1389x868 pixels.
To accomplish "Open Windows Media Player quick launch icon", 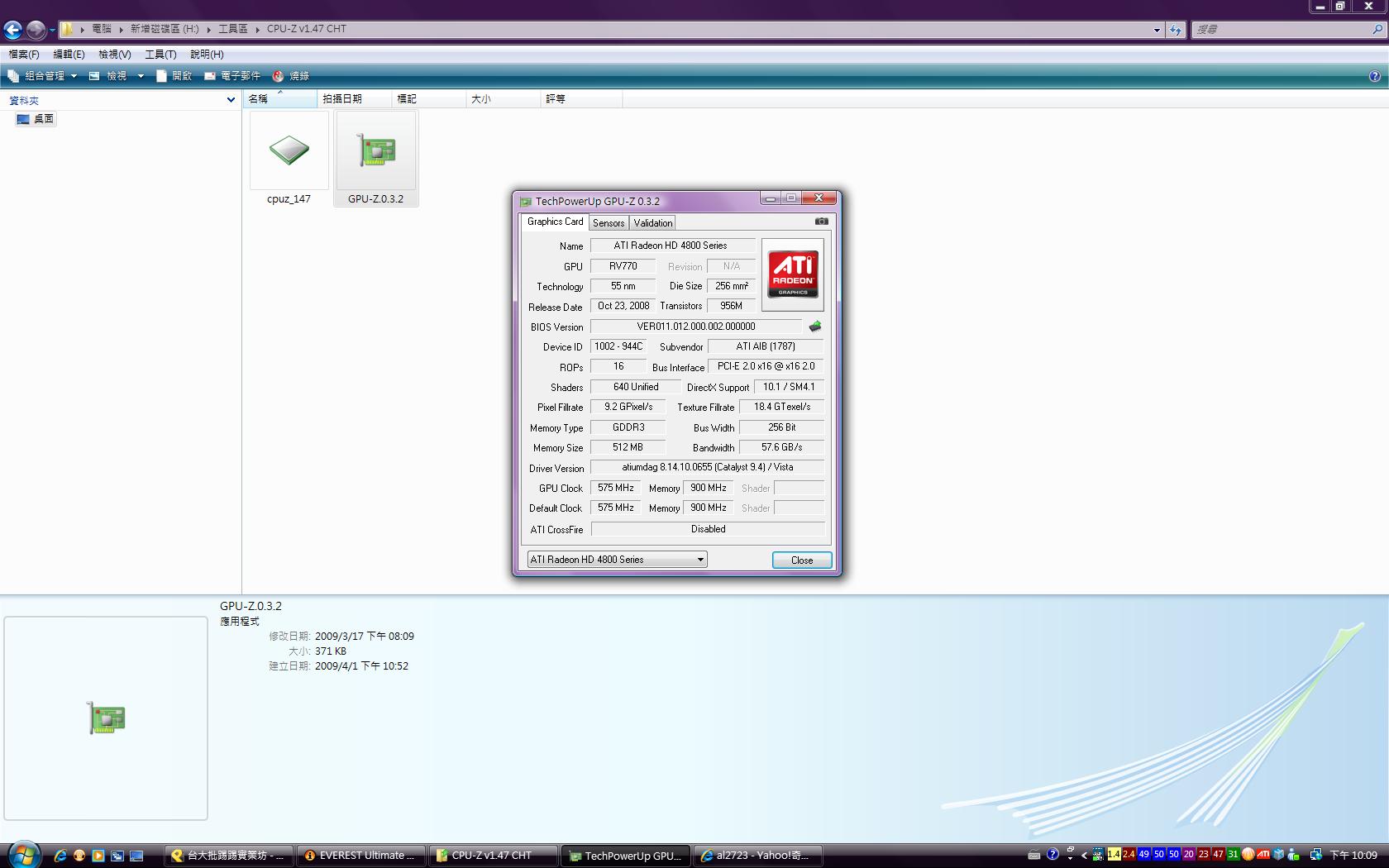I will 98,856.
